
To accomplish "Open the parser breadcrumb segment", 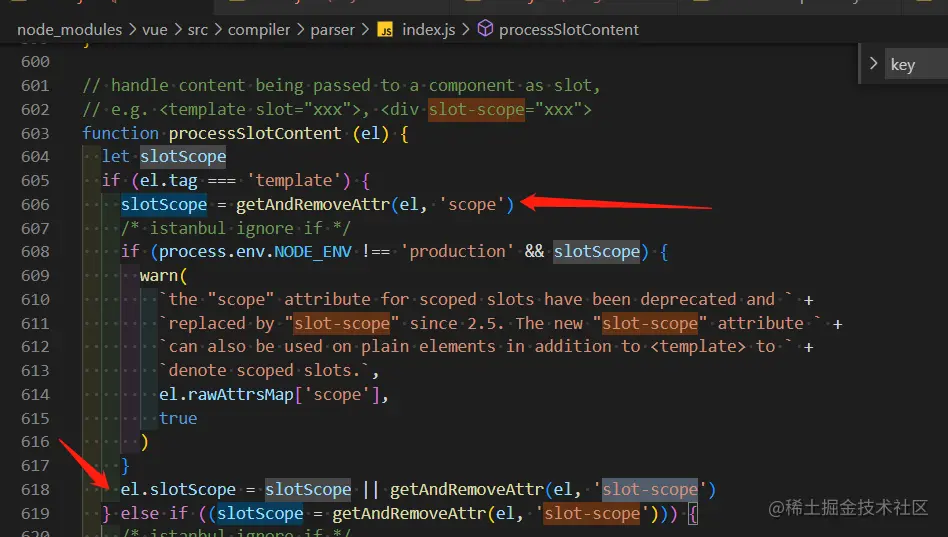I will (x=333, y=30).
